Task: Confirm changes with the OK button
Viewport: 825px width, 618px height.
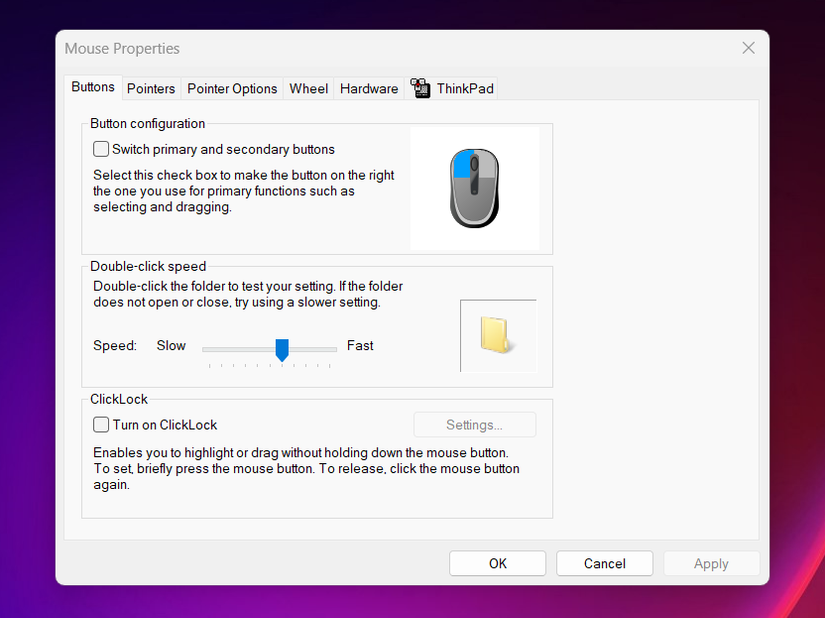Action: pos(497,563)
